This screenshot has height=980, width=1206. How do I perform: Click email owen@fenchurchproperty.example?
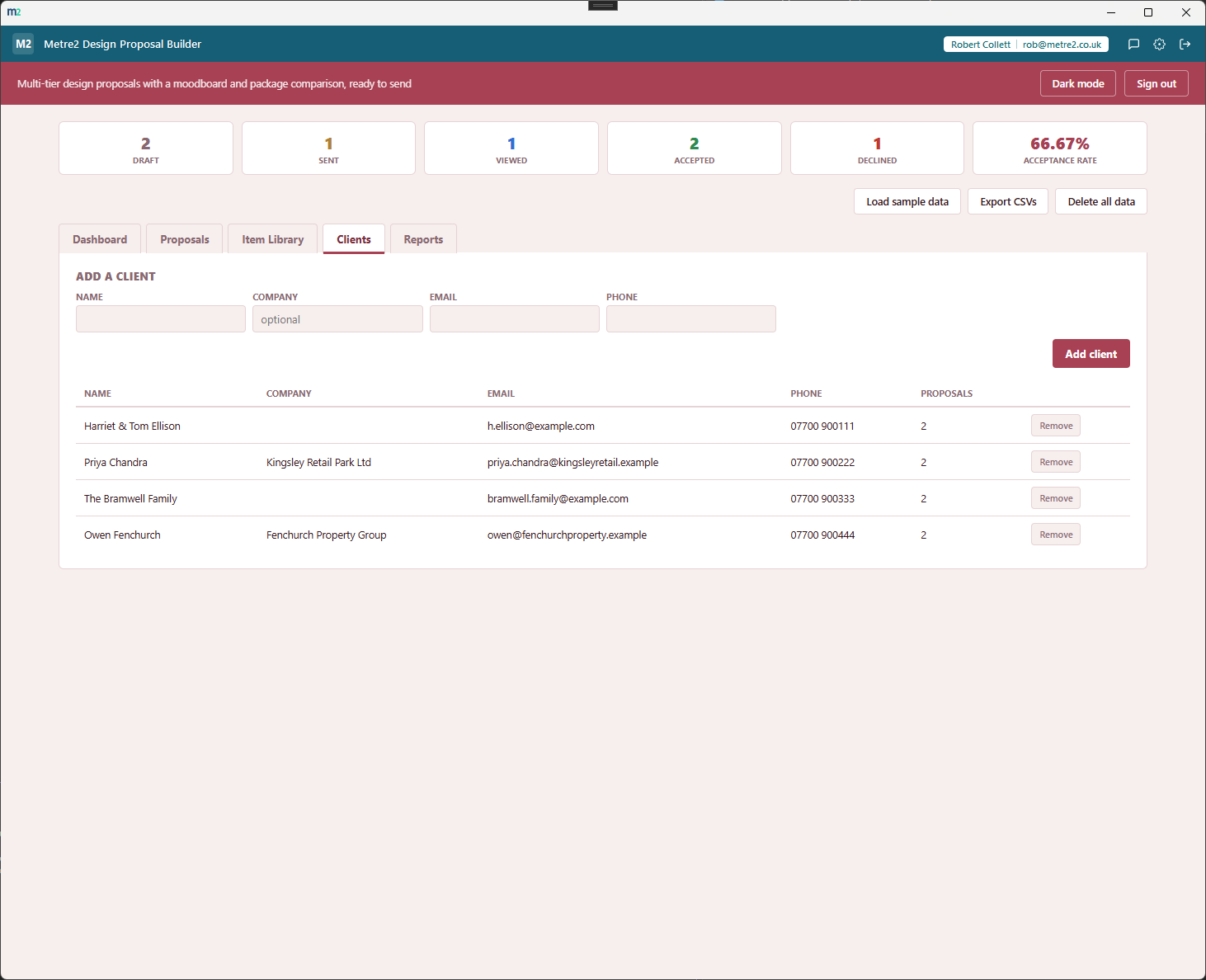[x=567, y=535]
